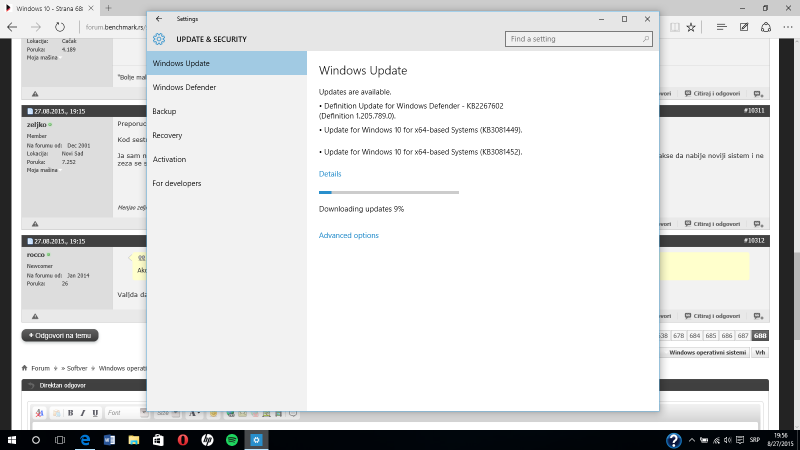Click the Settings icon on the taskbar
The image size is (800, 450).
(256, 440)
